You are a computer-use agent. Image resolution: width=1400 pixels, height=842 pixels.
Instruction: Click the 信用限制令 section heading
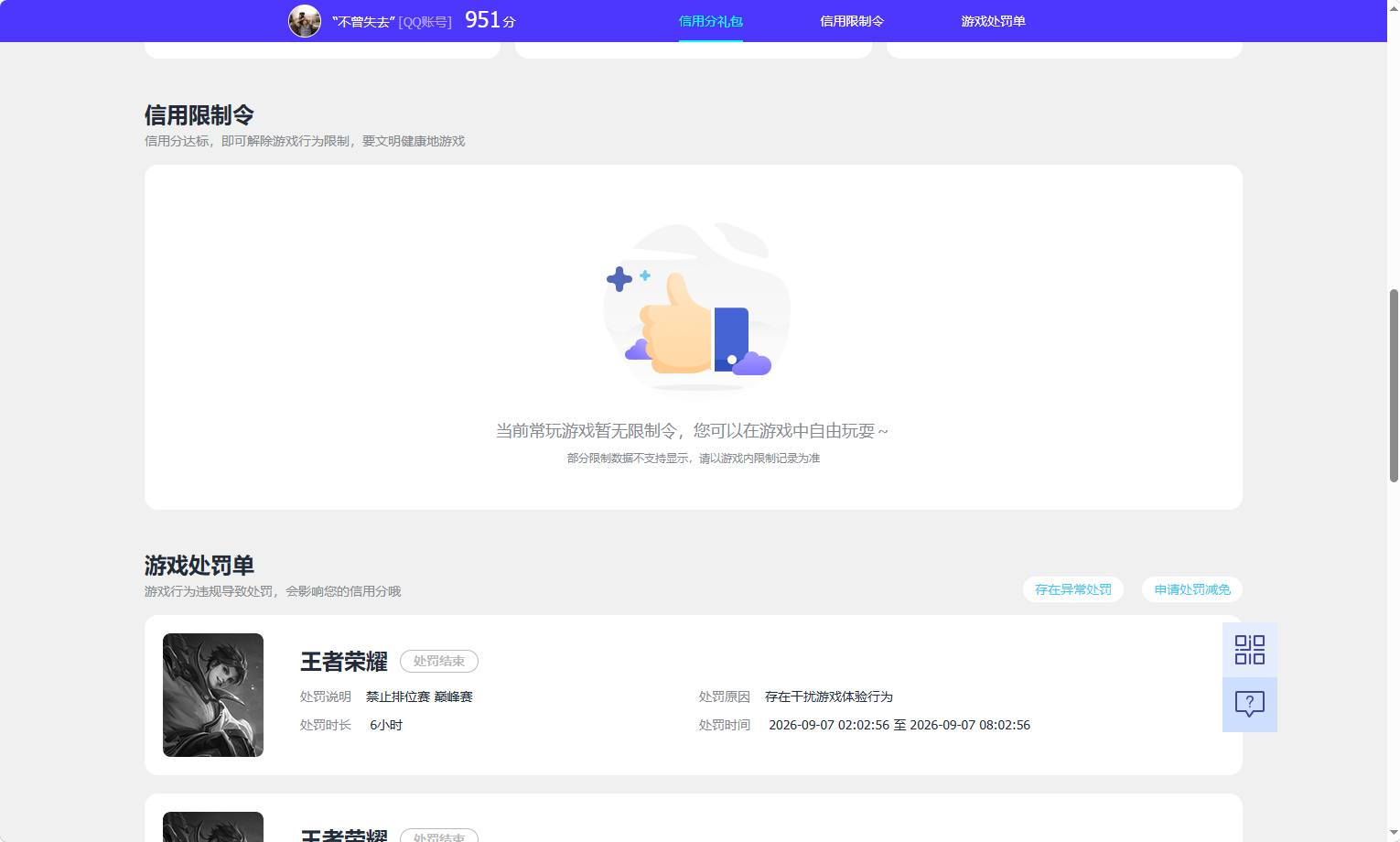tap(199, 115)
